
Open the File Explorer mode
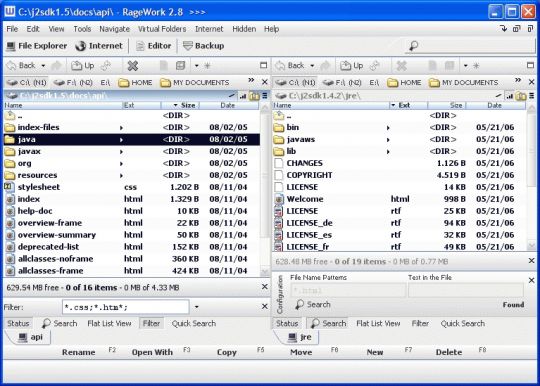[x=37, y=46]
